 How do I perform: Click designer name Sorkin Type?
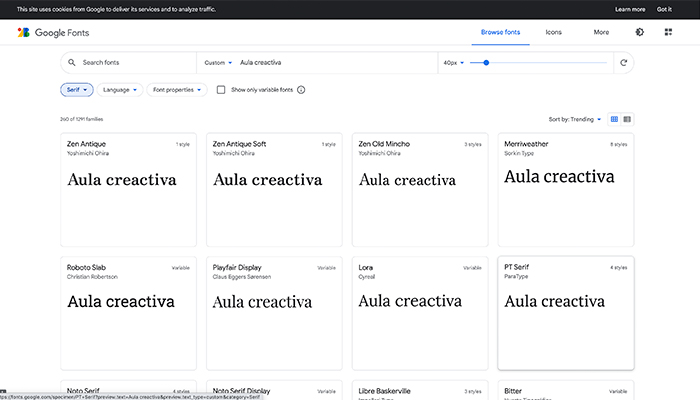tap(519, 153)
